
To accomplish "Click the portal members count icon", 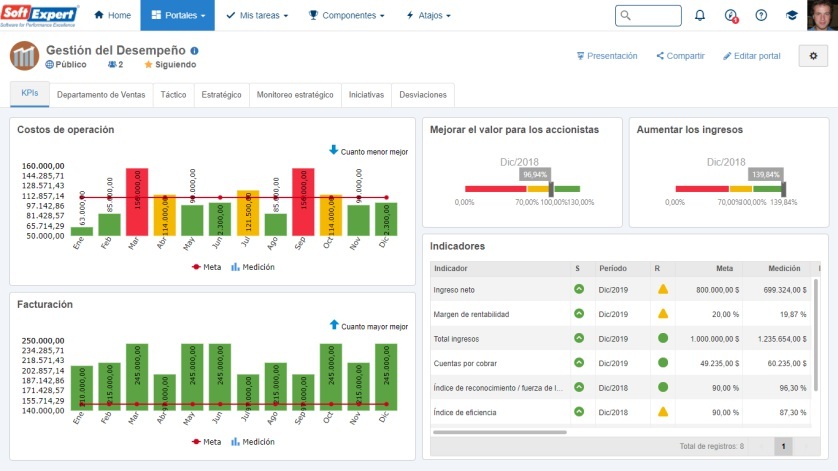I will tap(115, 65).
